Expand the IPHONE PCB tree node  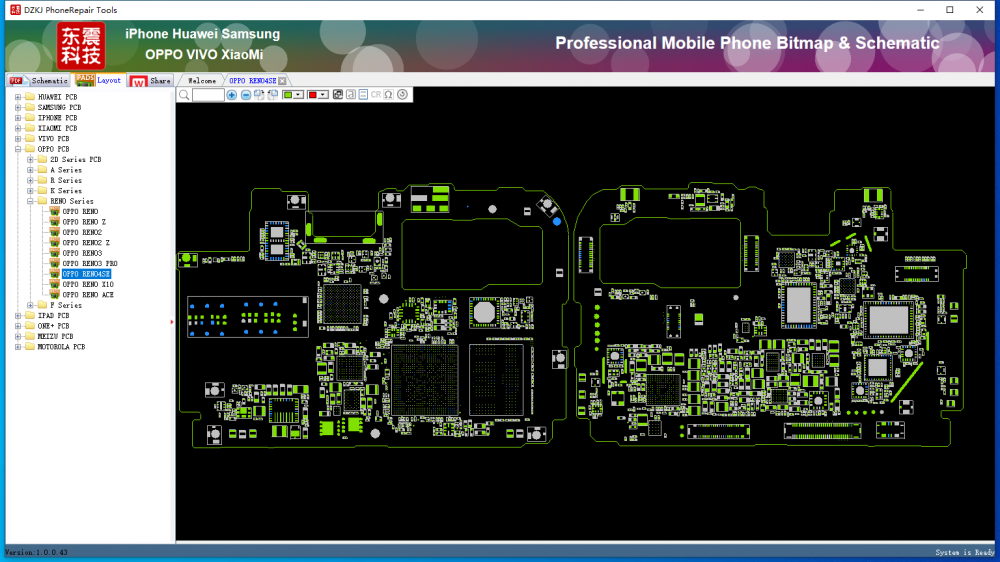[x=18, y=118]
